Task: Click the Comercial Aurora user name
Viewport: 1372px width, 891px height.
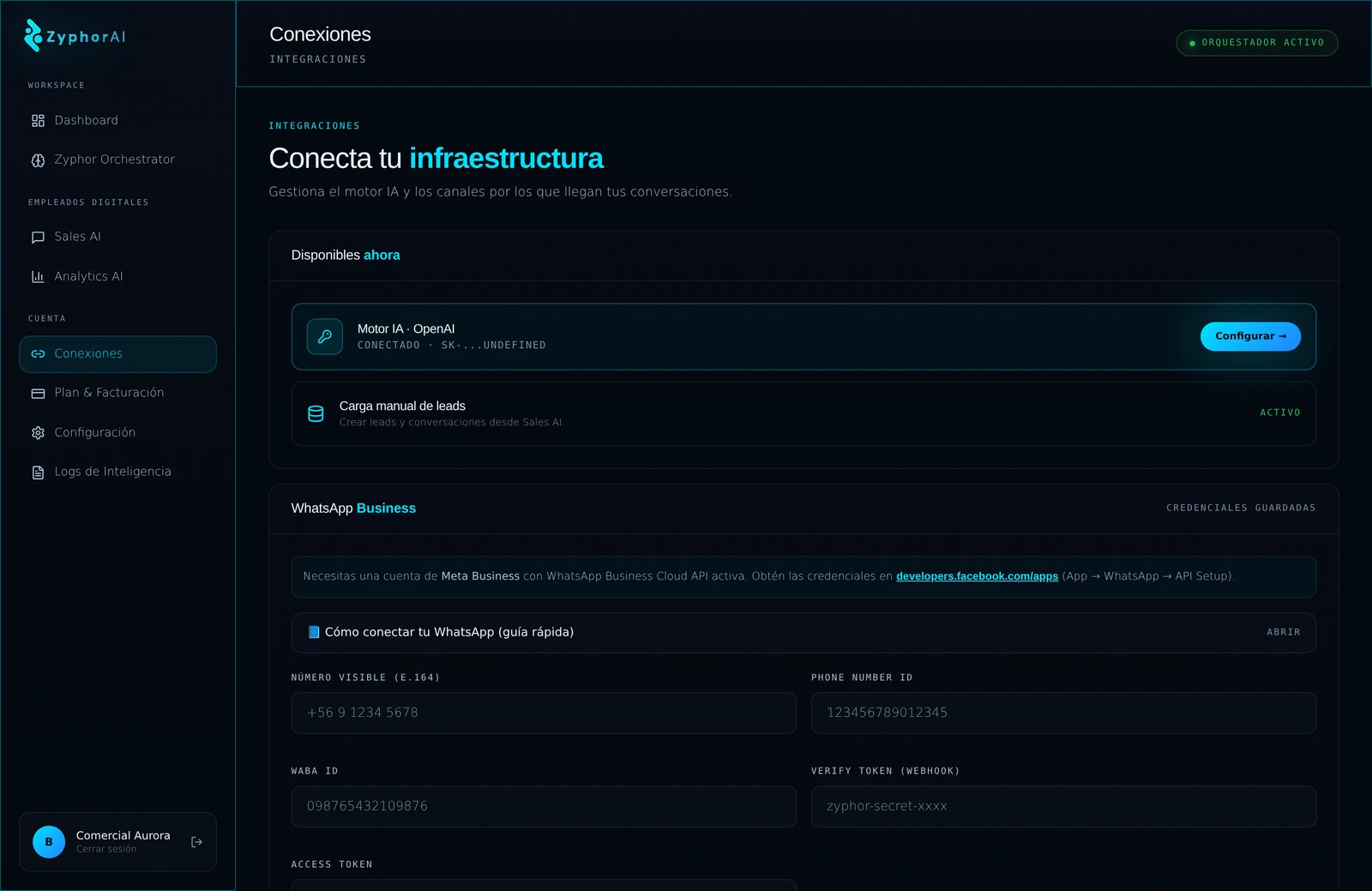Action: pyautogui.click(x=123, y=835)
